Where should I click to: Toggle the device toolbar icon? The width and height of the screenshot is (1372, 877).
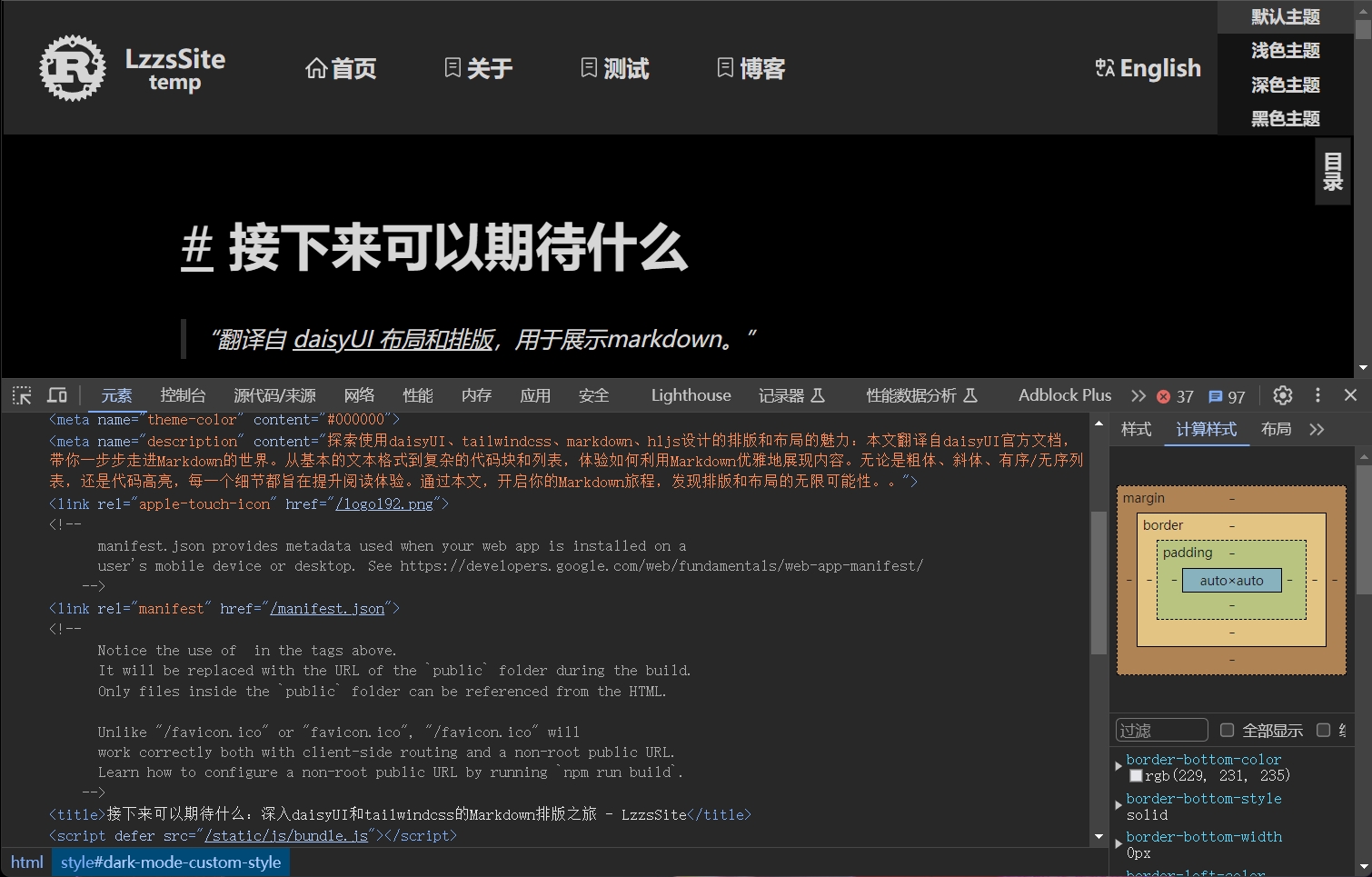tap(57, 395)
